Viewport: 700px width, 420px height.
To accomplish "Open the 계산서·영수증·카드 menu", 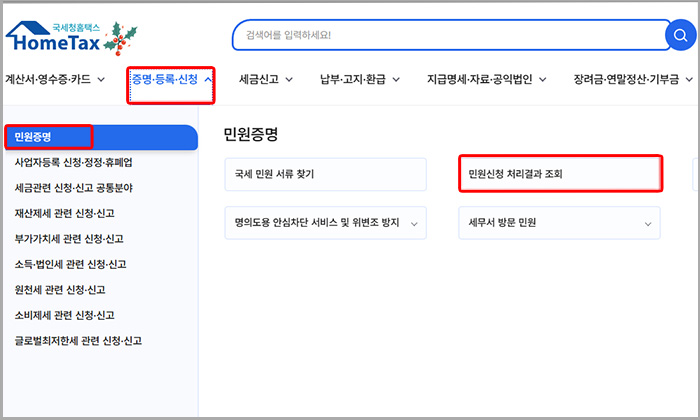I will 48,79.
